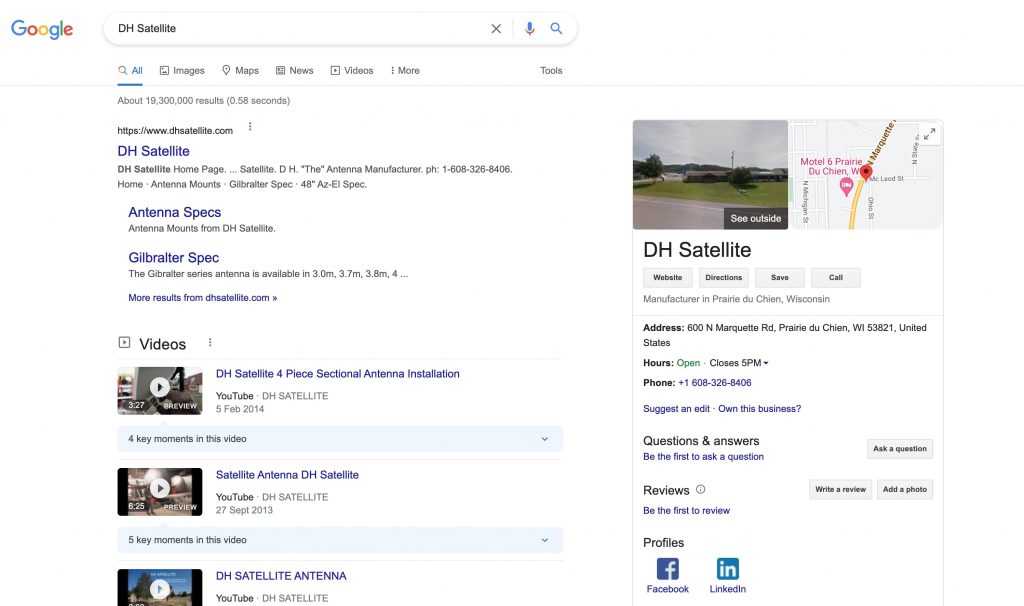The image size is (1024, 606).
Task: Click the Ask a question button
Action: point(900,449)
